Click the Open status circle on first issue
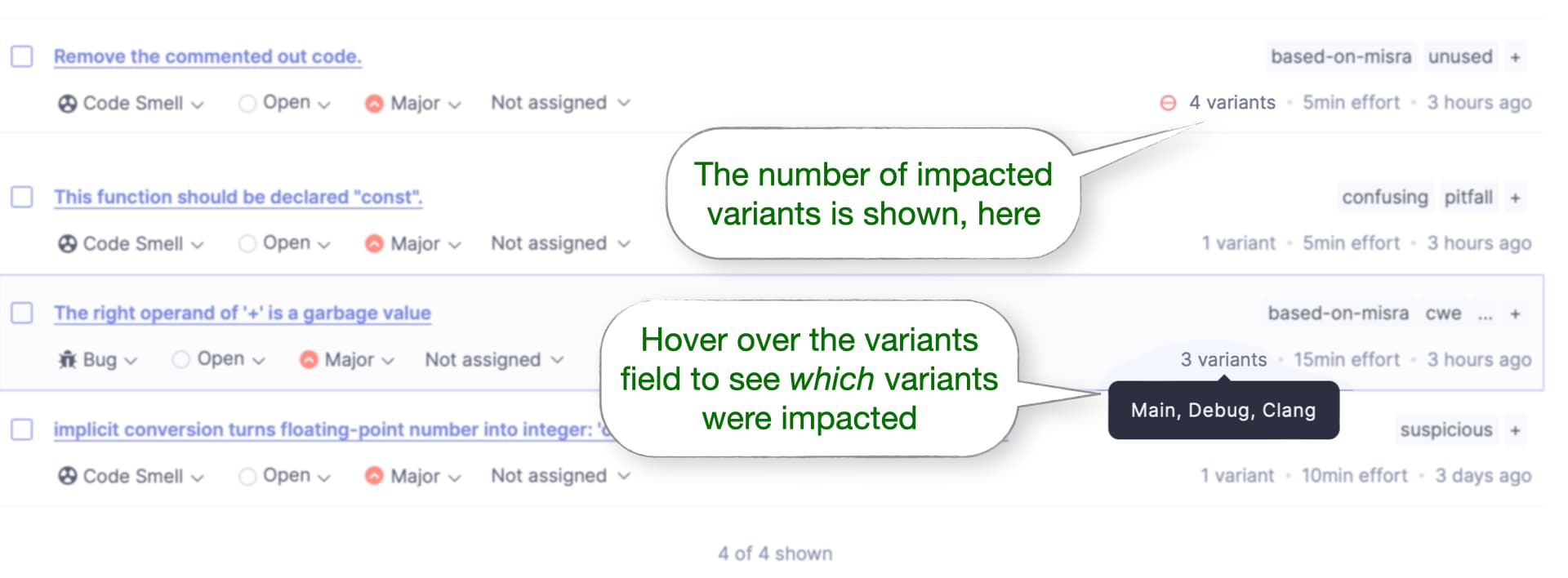Screen dimensions: 1568x578 tap(246, 103)
